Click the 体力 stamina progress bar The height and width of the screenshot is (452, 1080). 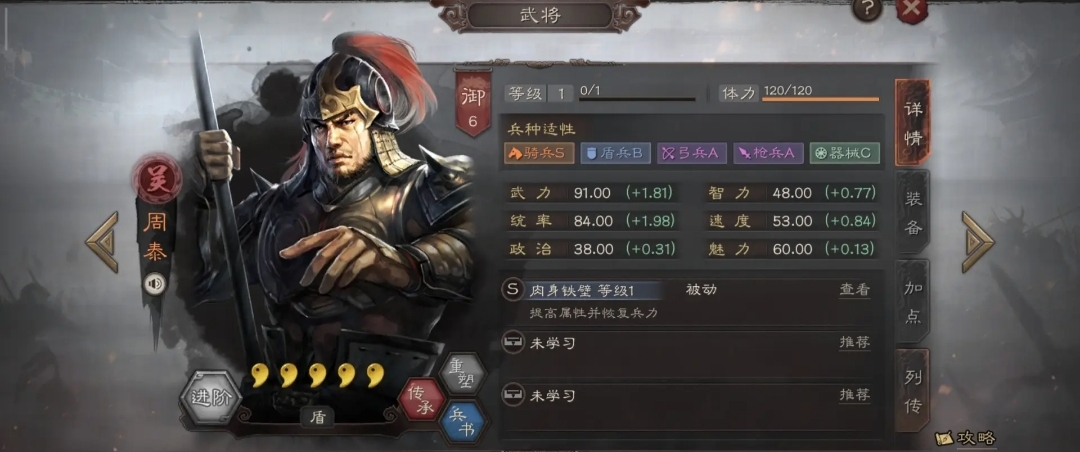[x=820, y=99]
